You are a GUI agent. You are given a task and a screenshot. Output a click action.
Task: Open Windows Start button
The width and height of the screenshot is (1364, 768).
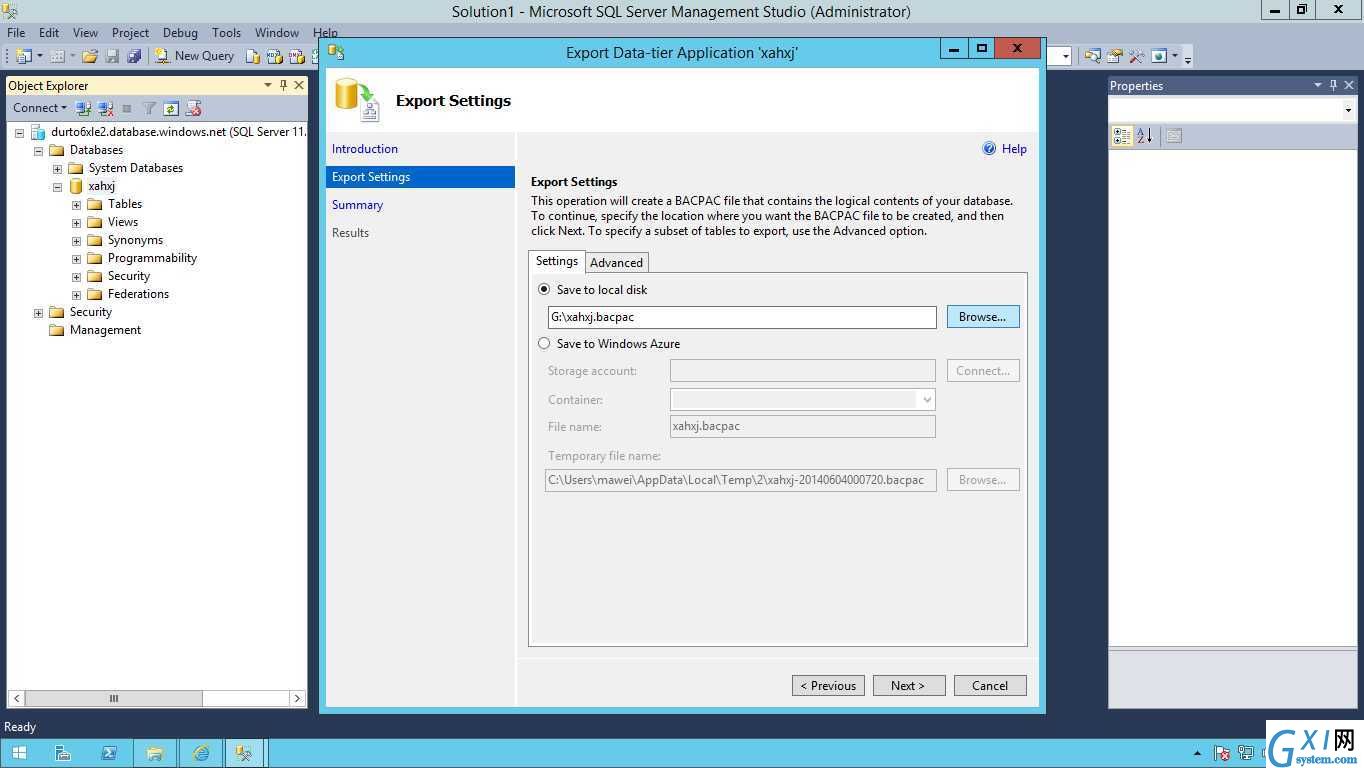pos(19,753)
